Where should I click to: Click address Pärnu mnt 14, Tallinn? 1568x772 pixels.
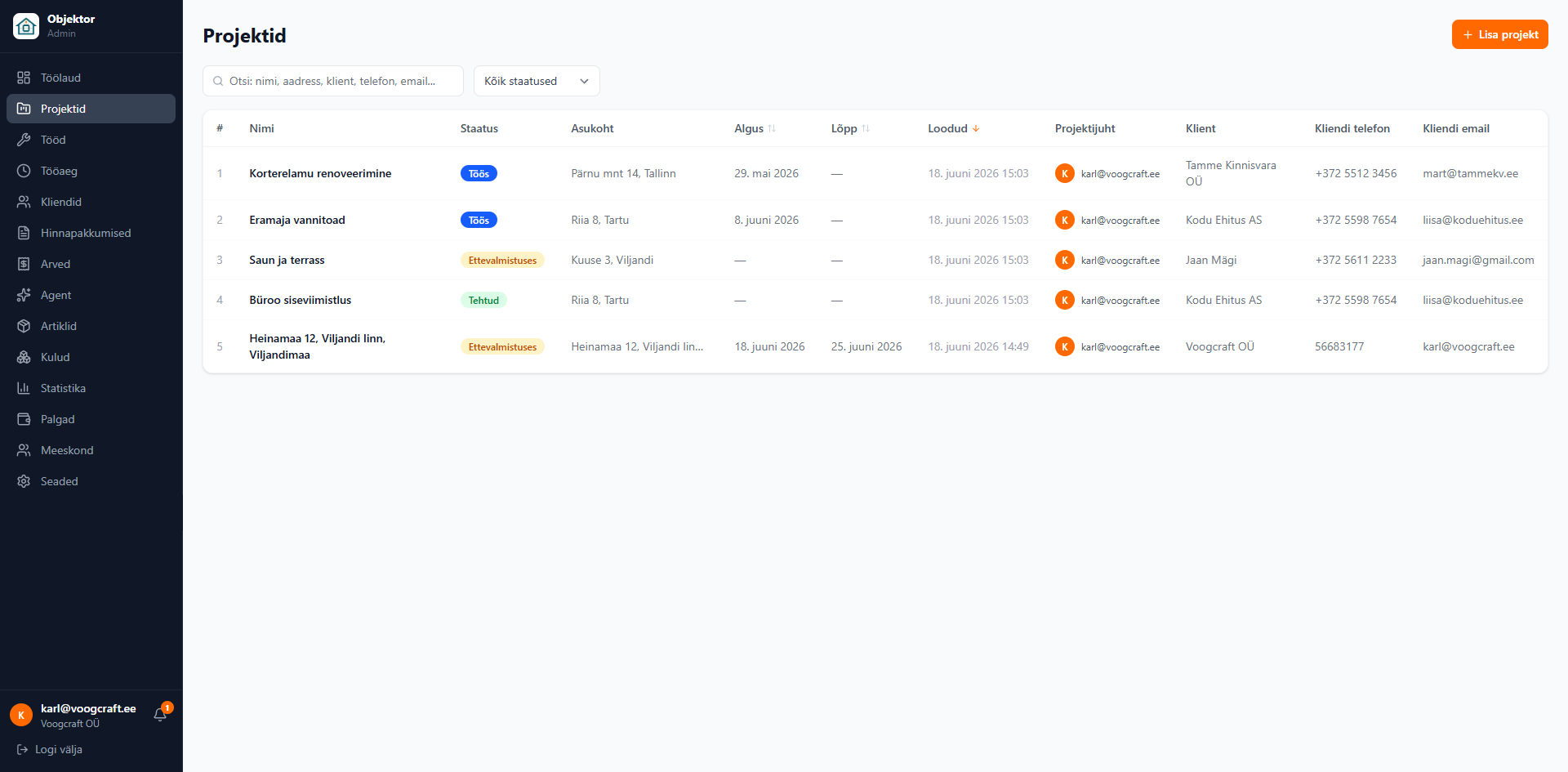[623, 173]
